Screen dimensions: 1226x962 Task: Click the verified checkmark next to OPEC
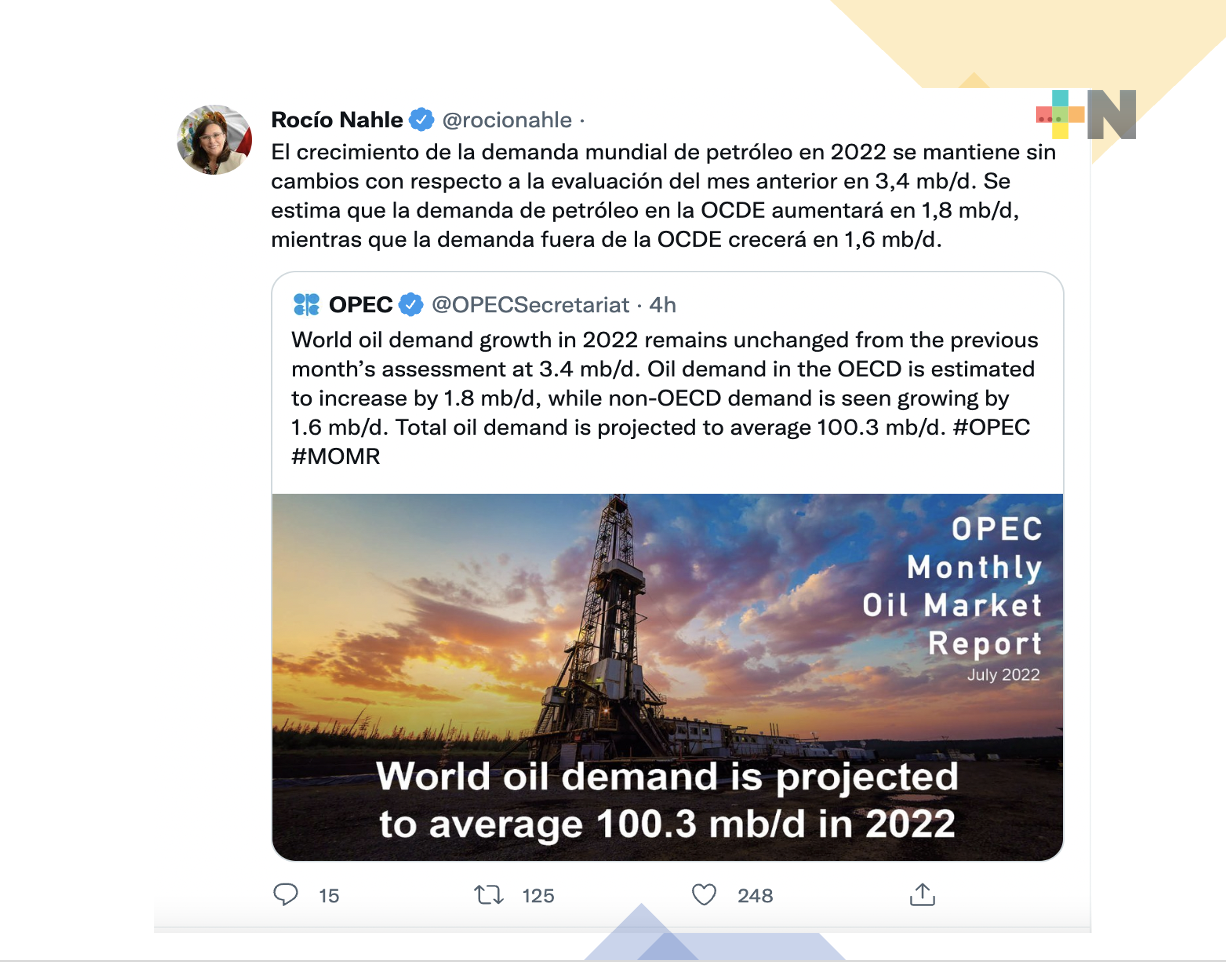(x=412, y=304)
